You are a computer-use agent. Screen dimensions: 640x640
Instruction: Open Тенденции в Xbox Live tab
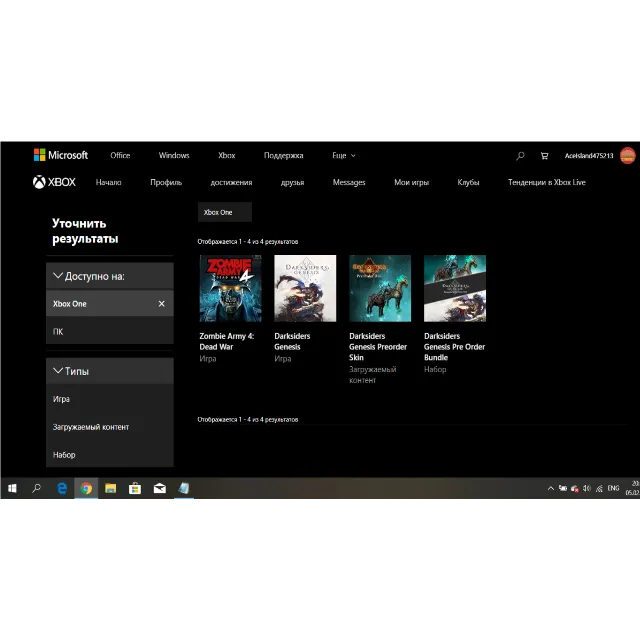[x=547, y=182]
